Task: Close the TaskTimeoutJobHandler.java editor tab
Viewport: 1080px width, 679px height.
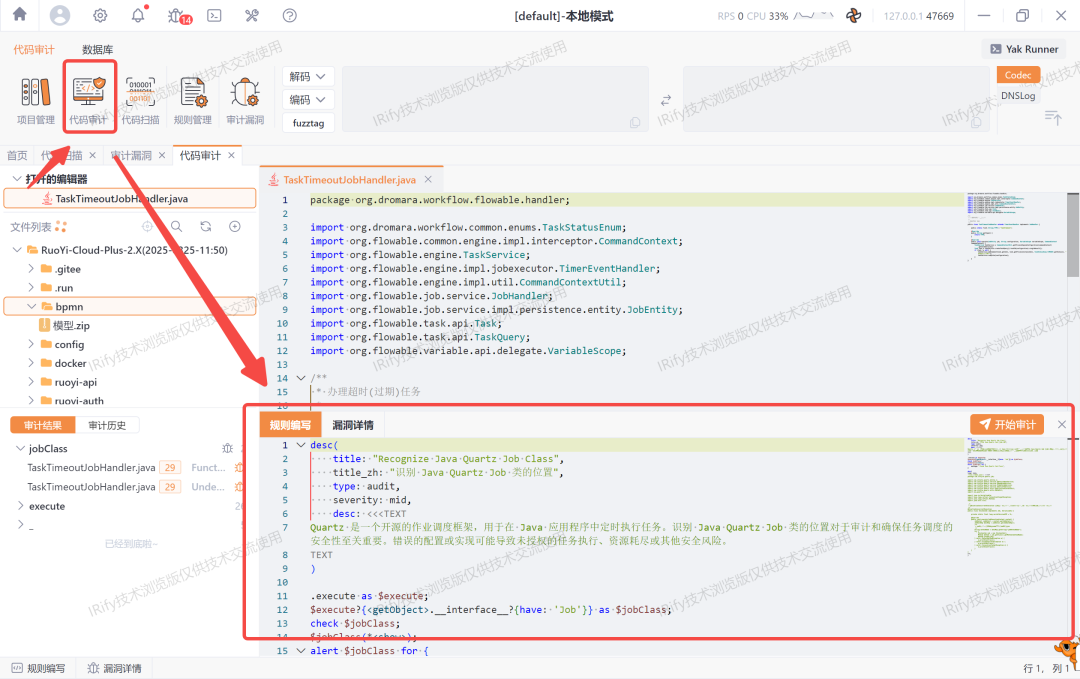Action: click(x=428, y=179)
